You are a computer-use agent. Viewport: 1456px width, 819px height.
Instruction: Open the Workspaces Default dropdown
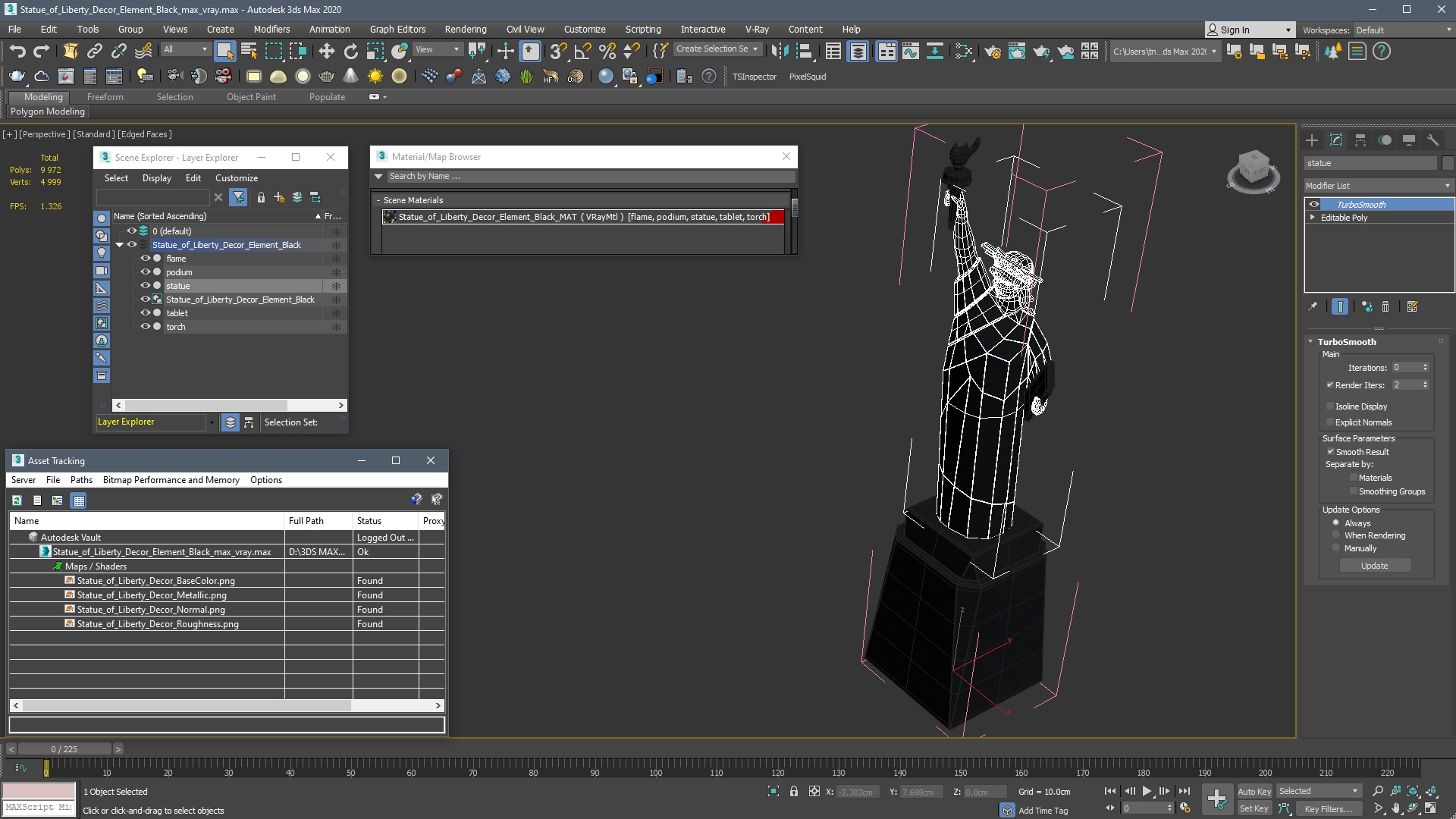click(1403, 30)
